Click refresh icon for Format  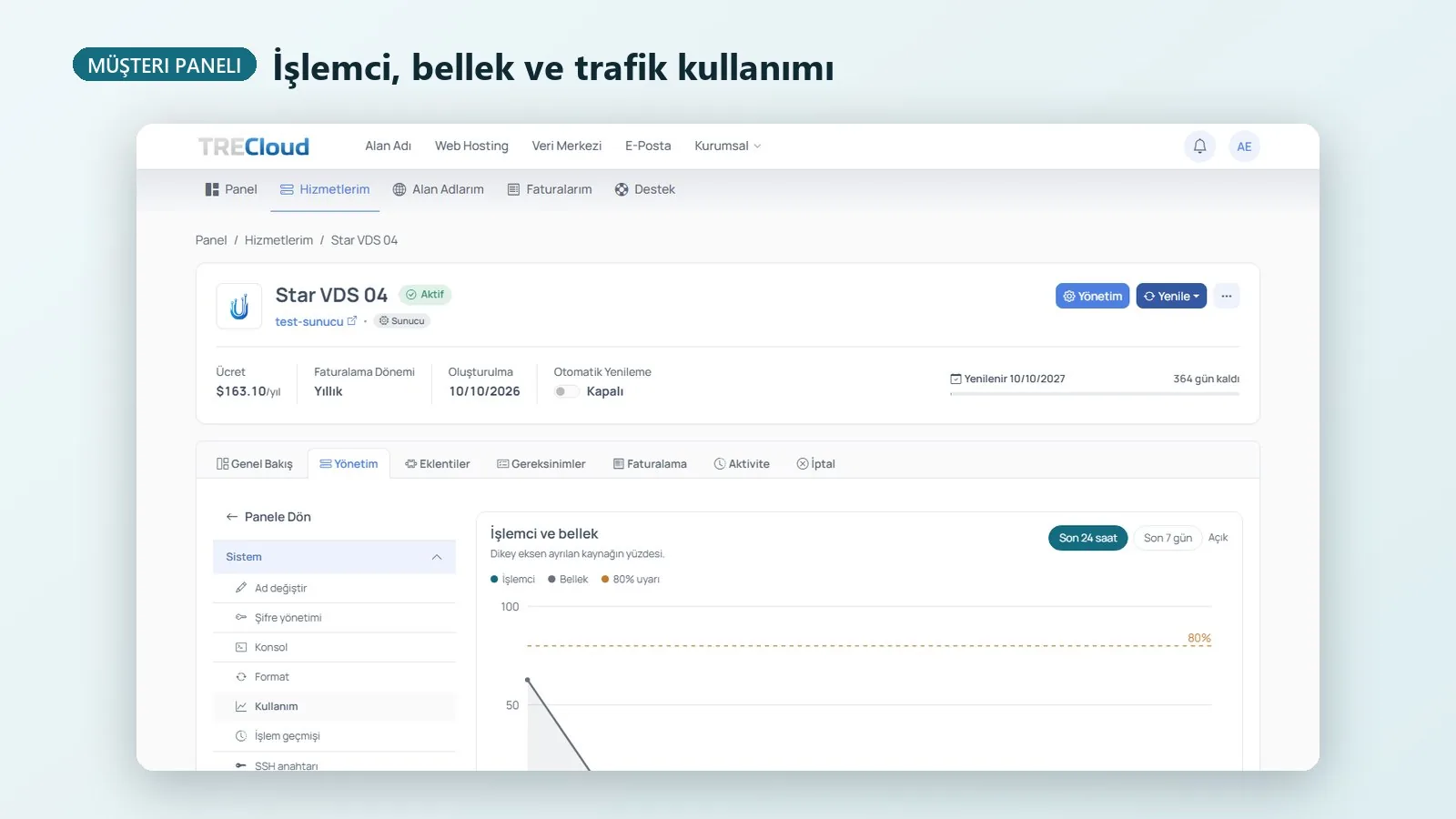[241, 677]
